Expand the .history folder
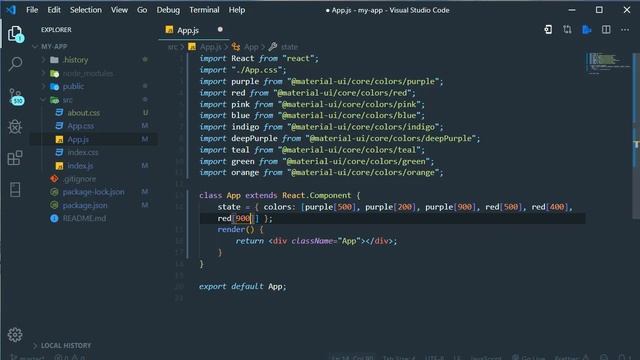The image size is (640, 360). pyautogui.click(x=43, y=60)
